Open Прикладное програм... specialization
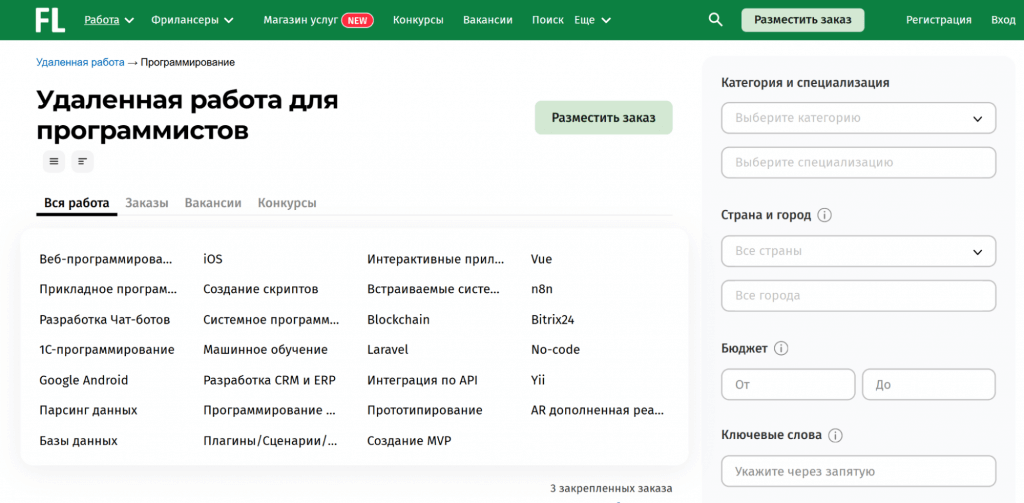Image resolution: width=1024 pixels, height=503 pixels. coord(108,289)
